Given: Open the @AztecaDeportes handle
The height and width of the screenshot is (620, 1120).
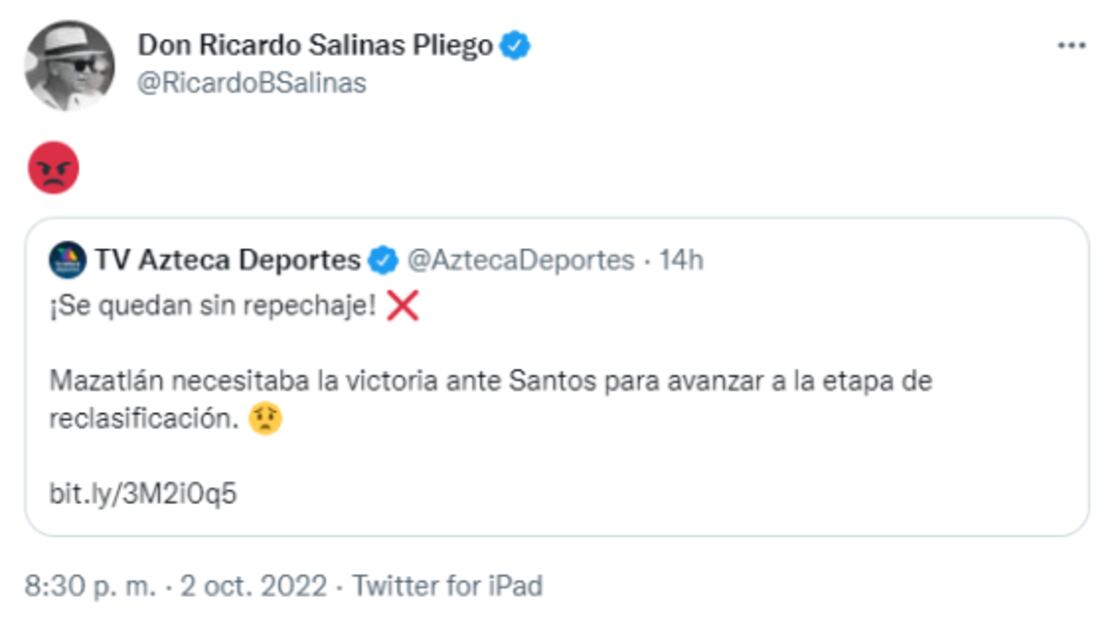Looking at the screenshot, I should pos(520,260).
